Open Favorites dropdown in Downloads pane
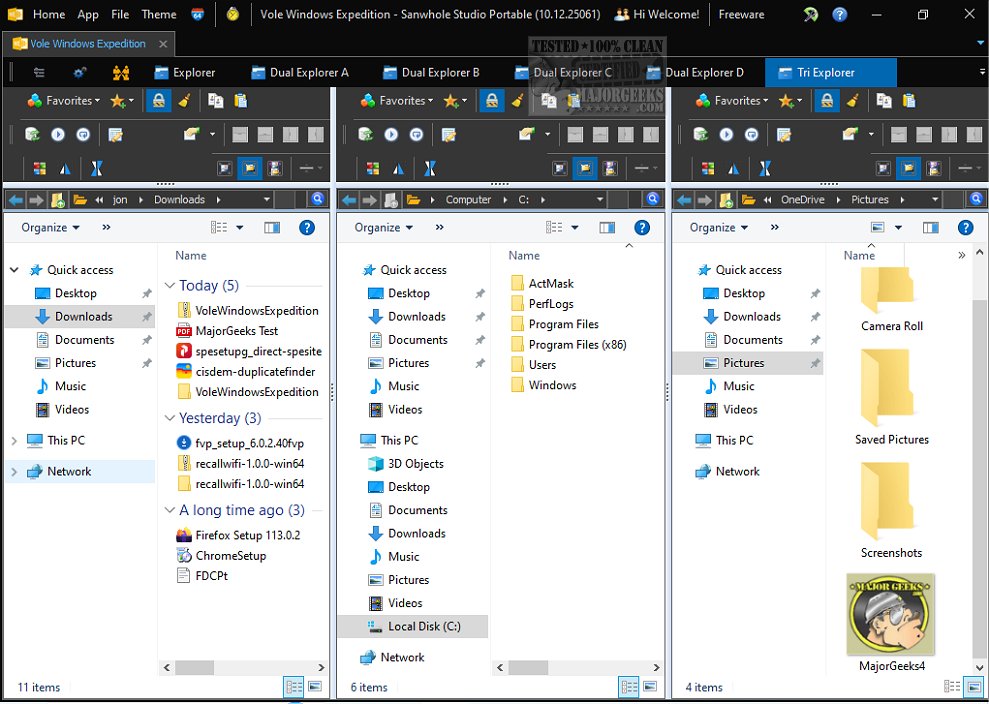This screenshot has height=704, width=989. pyautogui.click(x=64, y=100)
